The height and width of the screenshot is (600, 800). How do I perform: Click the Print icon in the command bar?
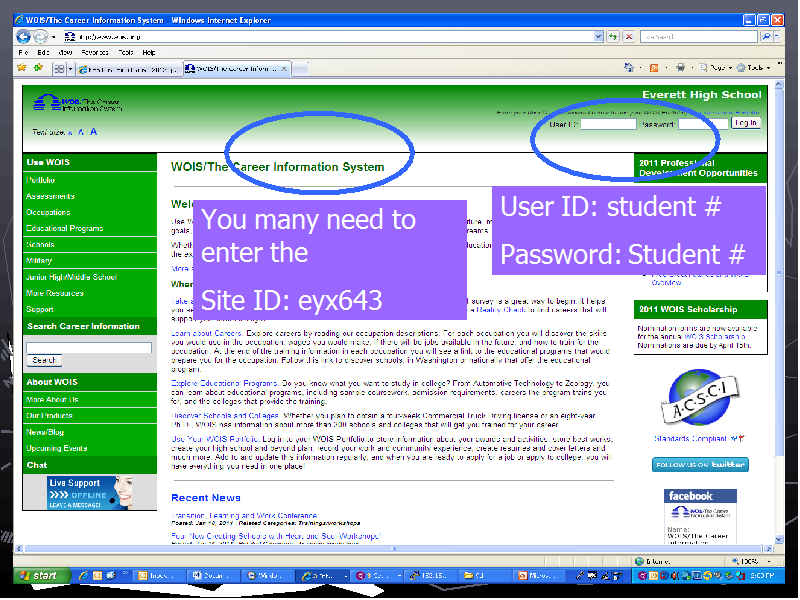pyautogui.click(x=680, y=67)
